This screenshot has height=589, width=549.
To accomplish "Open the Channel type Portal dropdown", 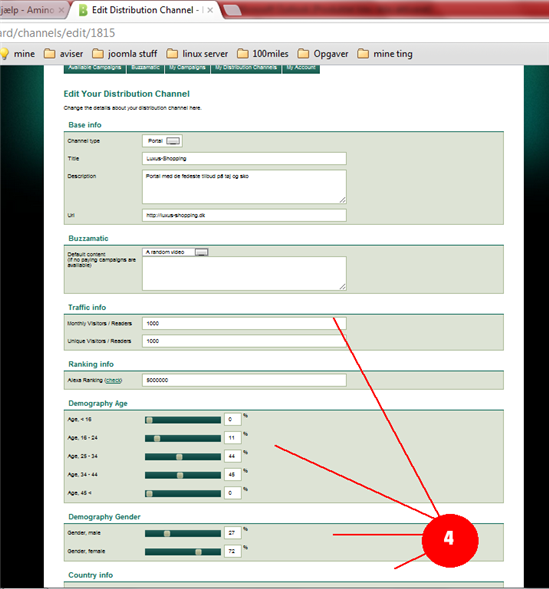I will click(163, 141).
